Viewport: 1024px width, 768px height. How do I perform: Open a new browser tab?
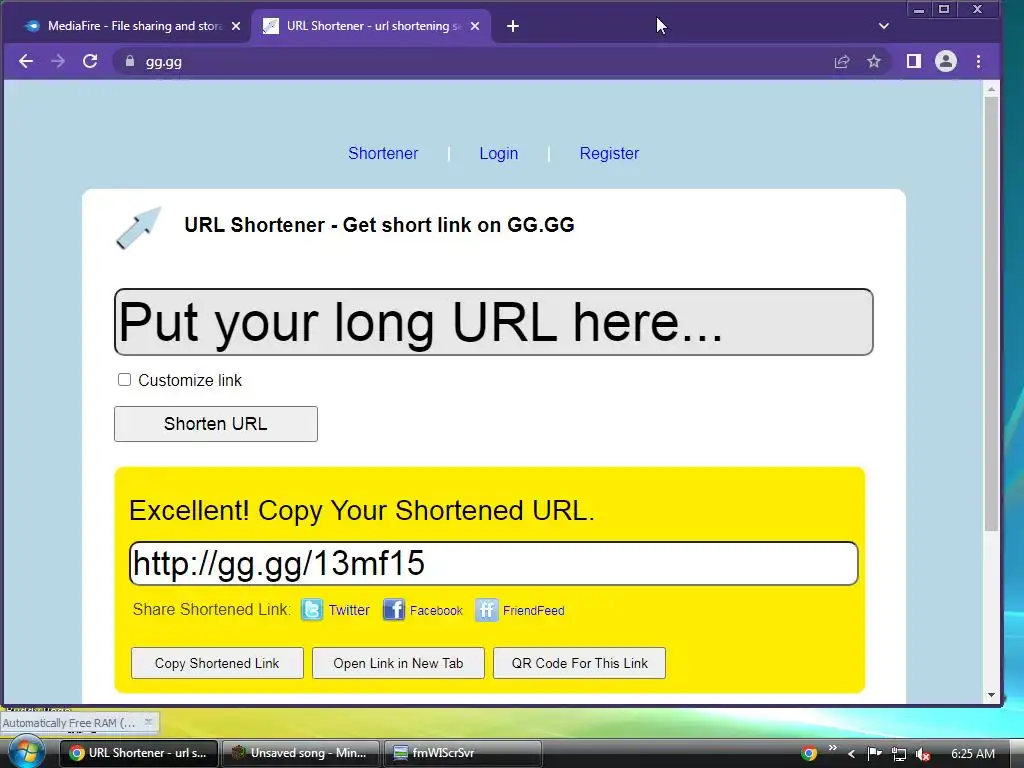(513, 26)
